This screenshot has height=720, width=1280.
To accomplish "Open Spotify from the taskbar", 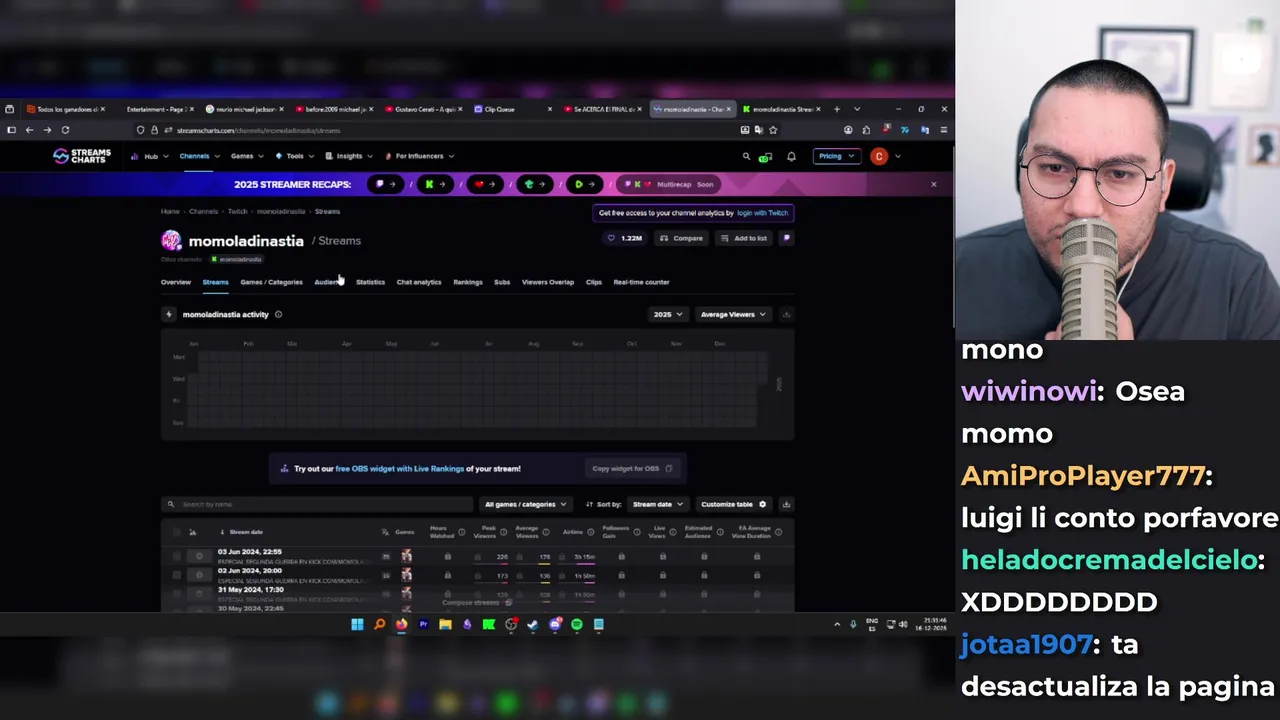I will click(x=577, y=624).
